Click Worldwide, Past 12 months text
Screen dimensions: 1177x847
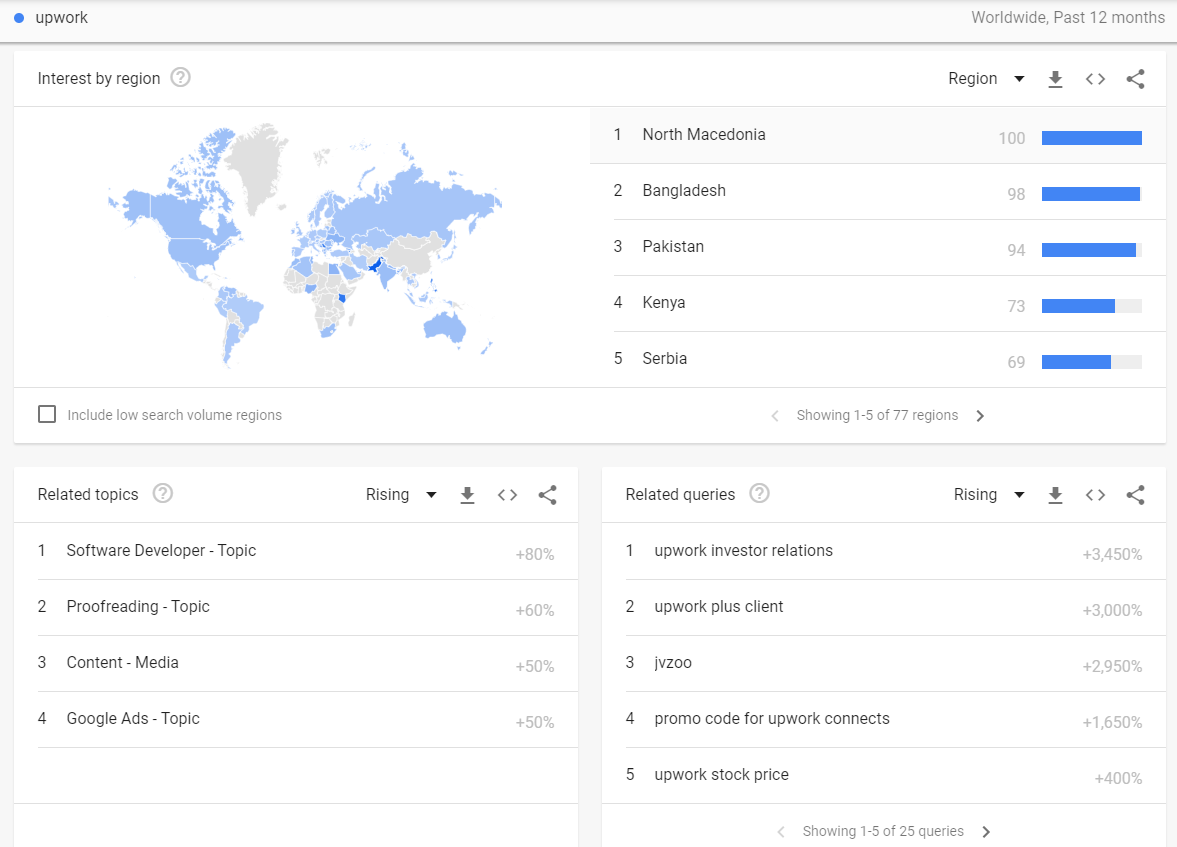pyautogui.click(x=1067, y=17)
